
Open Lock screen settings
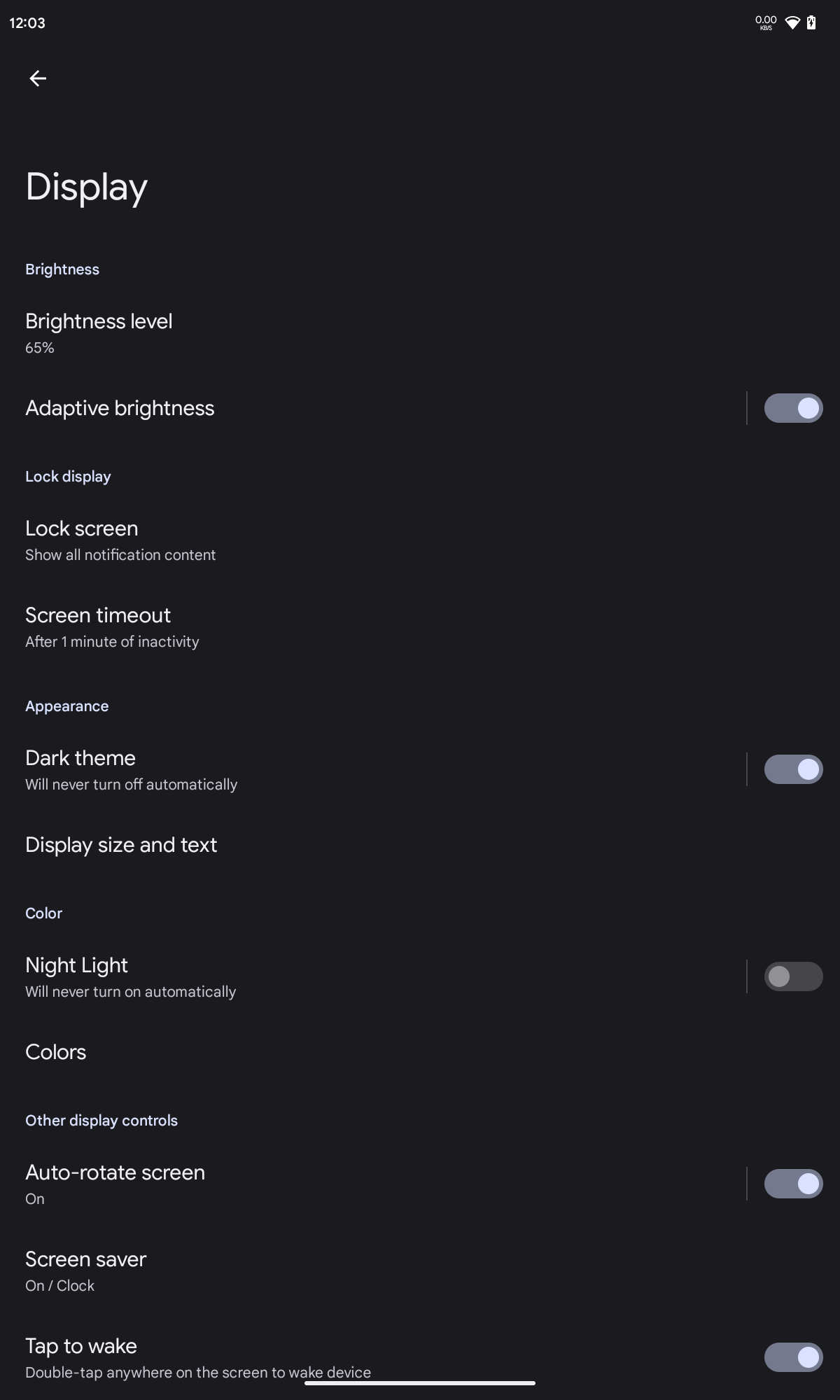(x=120, y=540)
